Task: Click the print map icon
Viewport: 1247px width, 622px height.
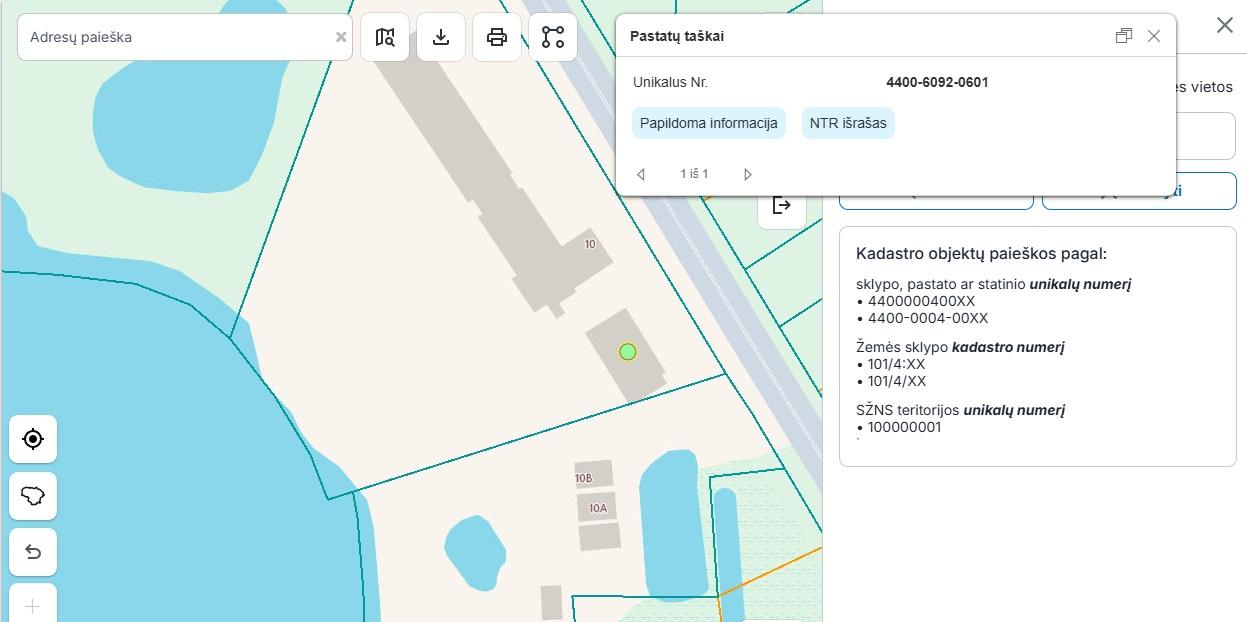Action: pyautogui.click(x=497, y=37)
